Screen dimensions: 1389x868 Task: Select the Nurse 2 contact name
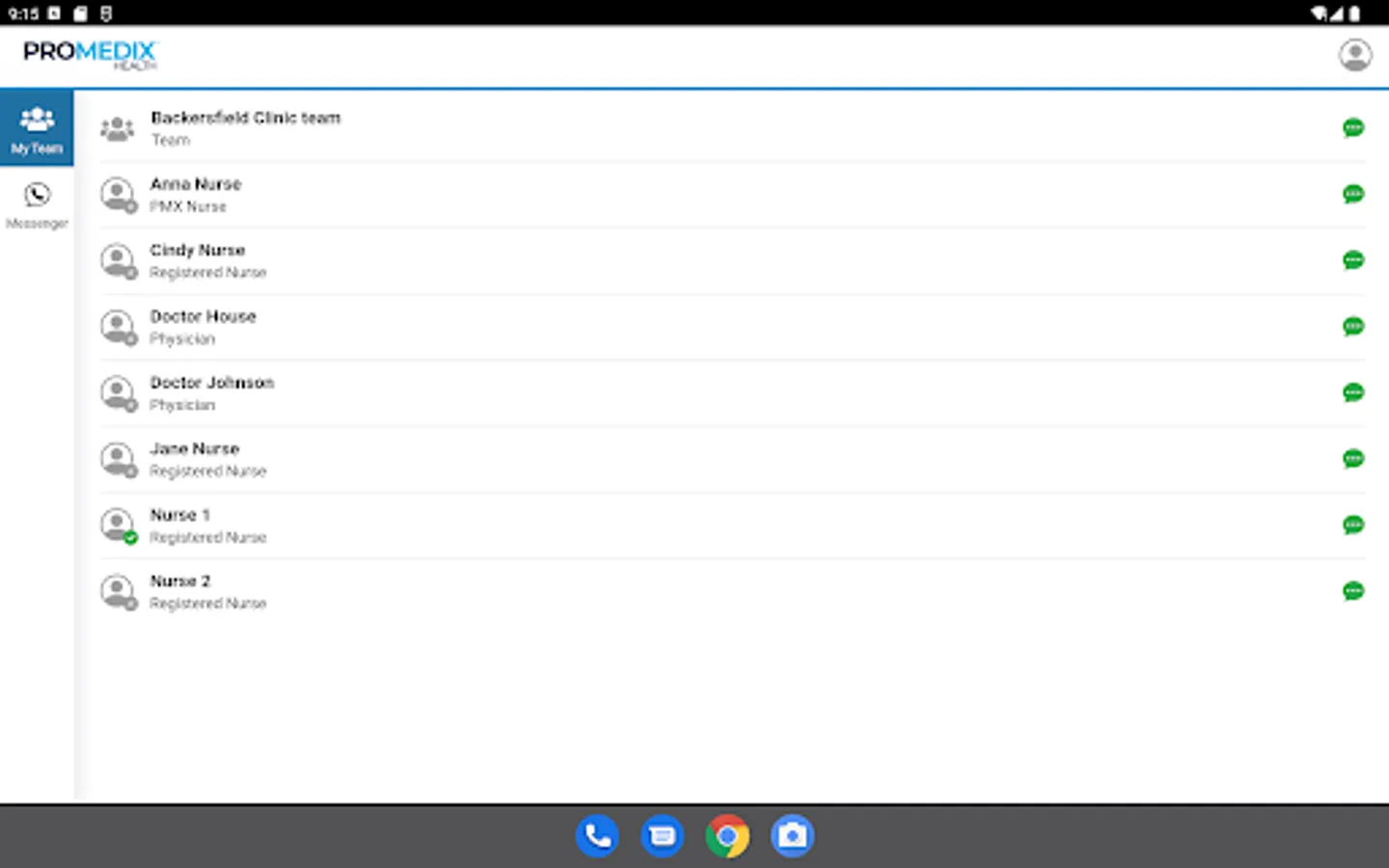[180, 582]
